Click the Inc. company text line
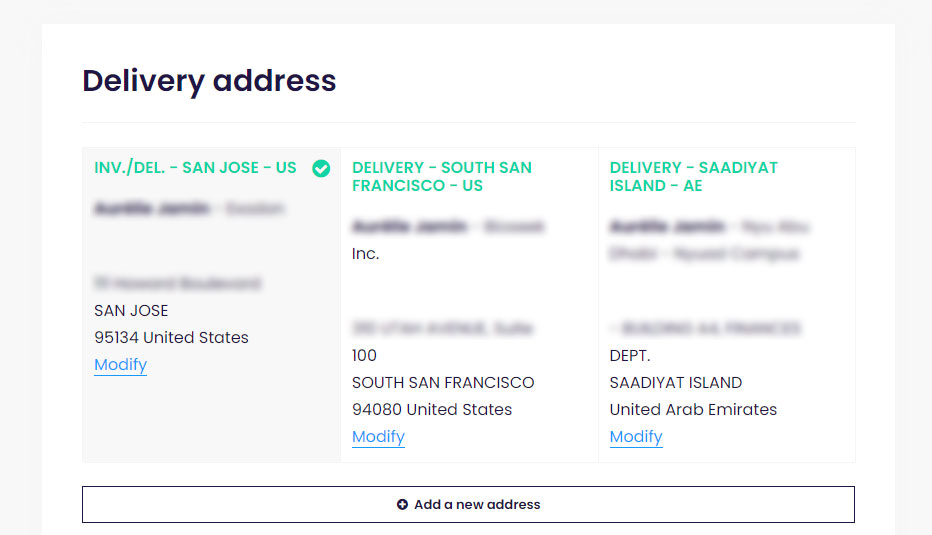The height and width of the screenshot is (535, 932). (x=366, y=254)
